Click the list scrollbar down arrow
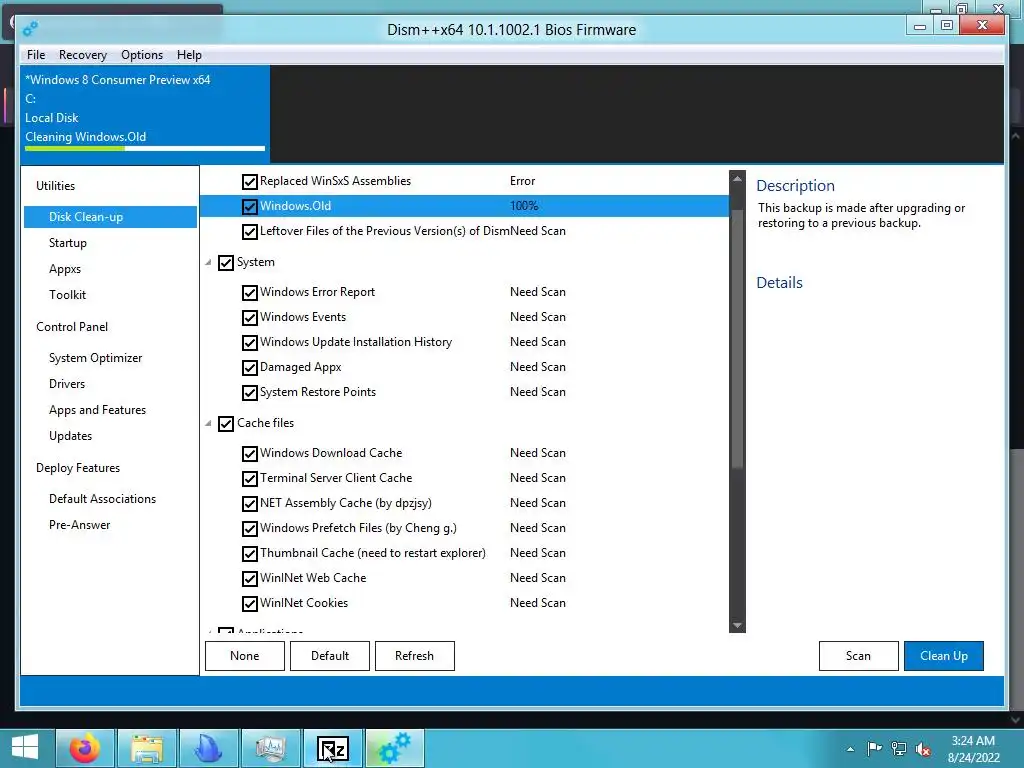1024x768 pixels. 737,626
